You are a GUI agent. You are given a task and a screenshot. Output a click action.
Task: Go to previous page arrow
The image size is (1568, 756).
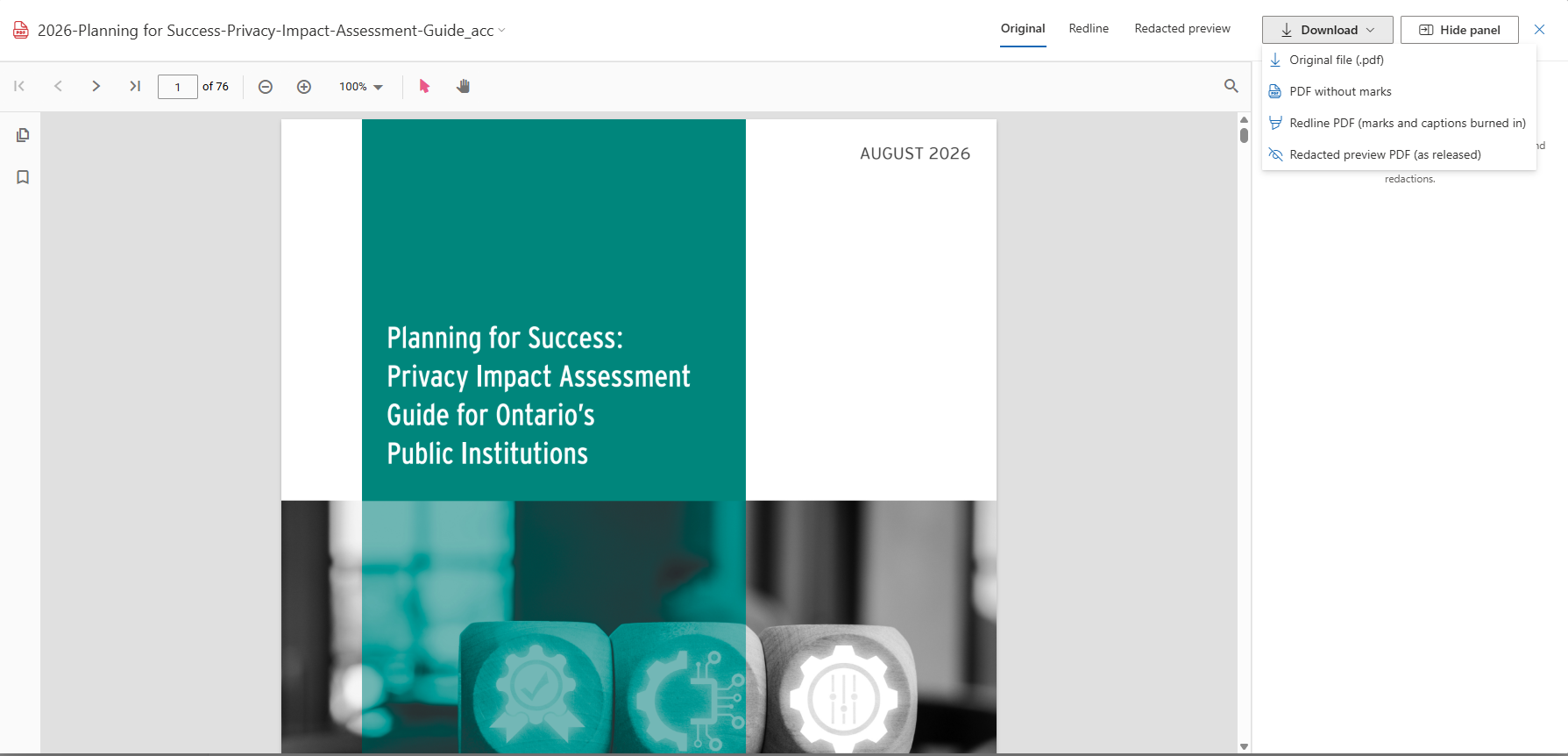pyautogui.click(x=58, y=86)
